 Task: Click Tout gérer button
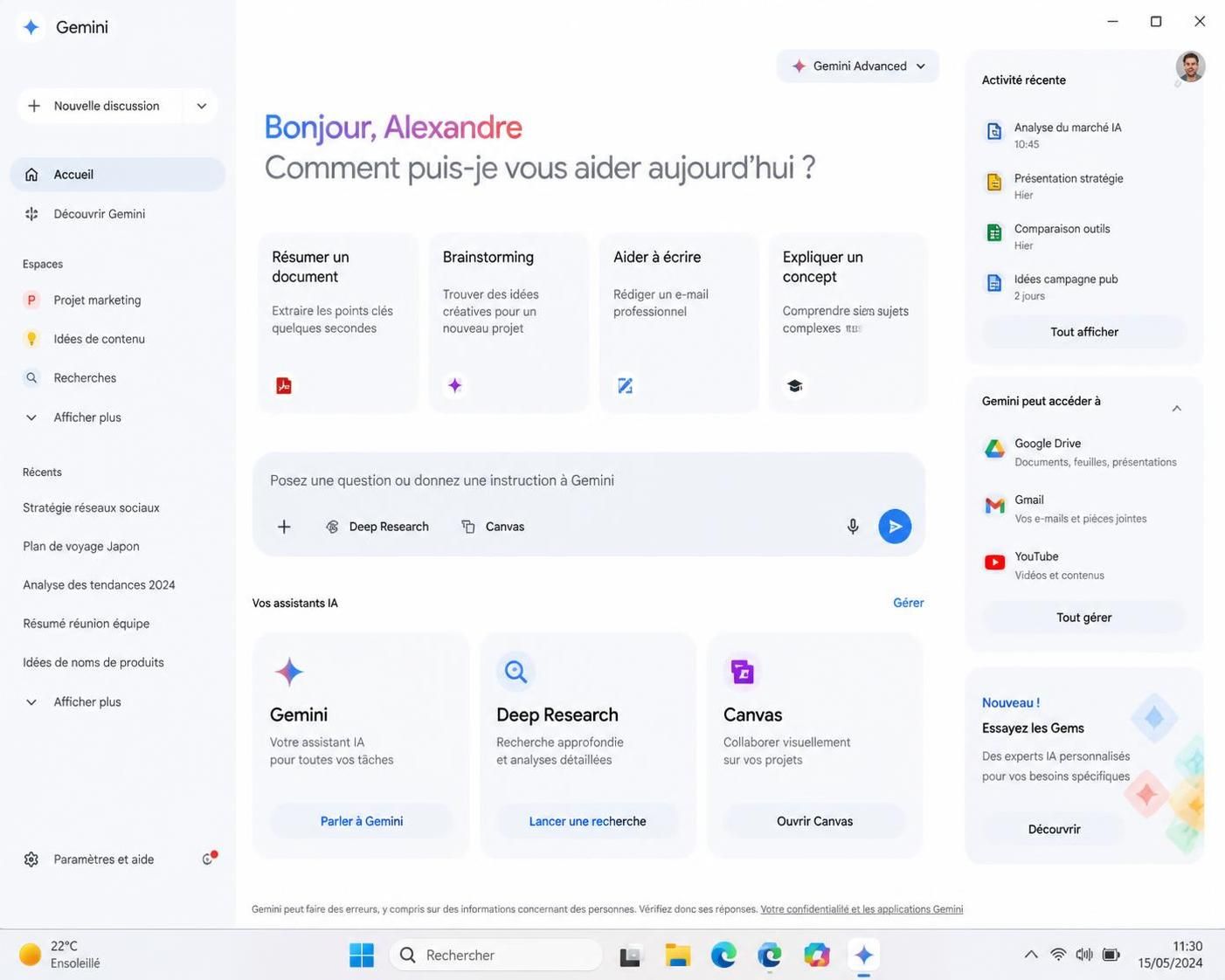coord(1084,618)
